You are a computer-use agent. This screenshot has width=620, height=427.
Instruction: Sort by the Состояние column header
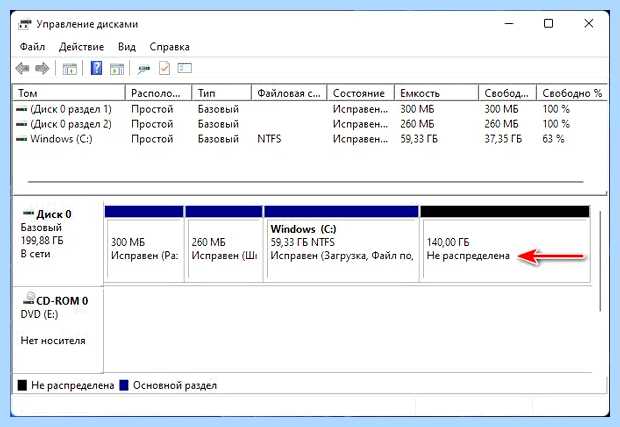click(361, 93)
